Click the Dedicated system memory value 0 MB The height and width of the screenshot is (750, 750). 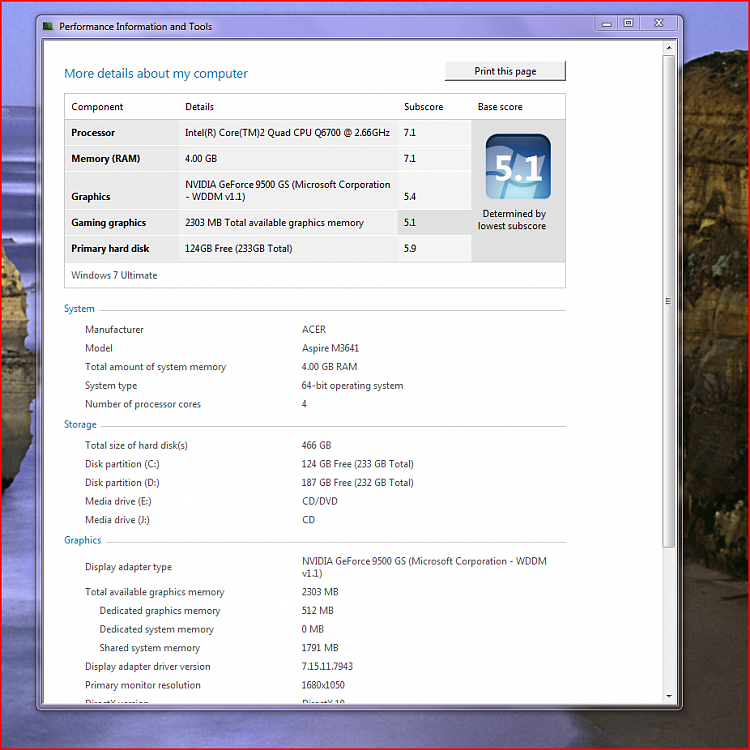[313, 629]
